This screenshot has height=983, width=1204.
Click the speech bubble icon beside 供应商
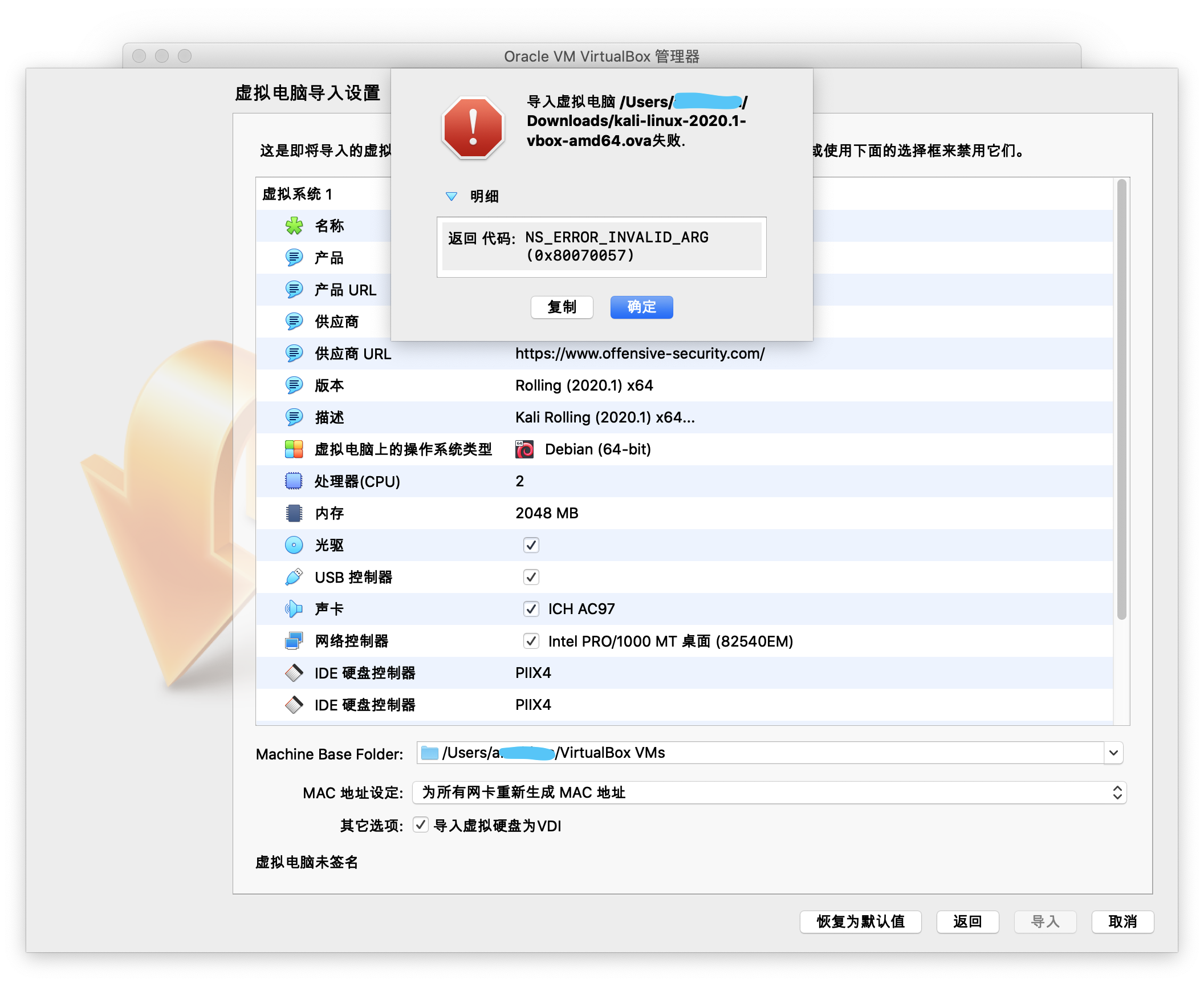pos(294,322)
